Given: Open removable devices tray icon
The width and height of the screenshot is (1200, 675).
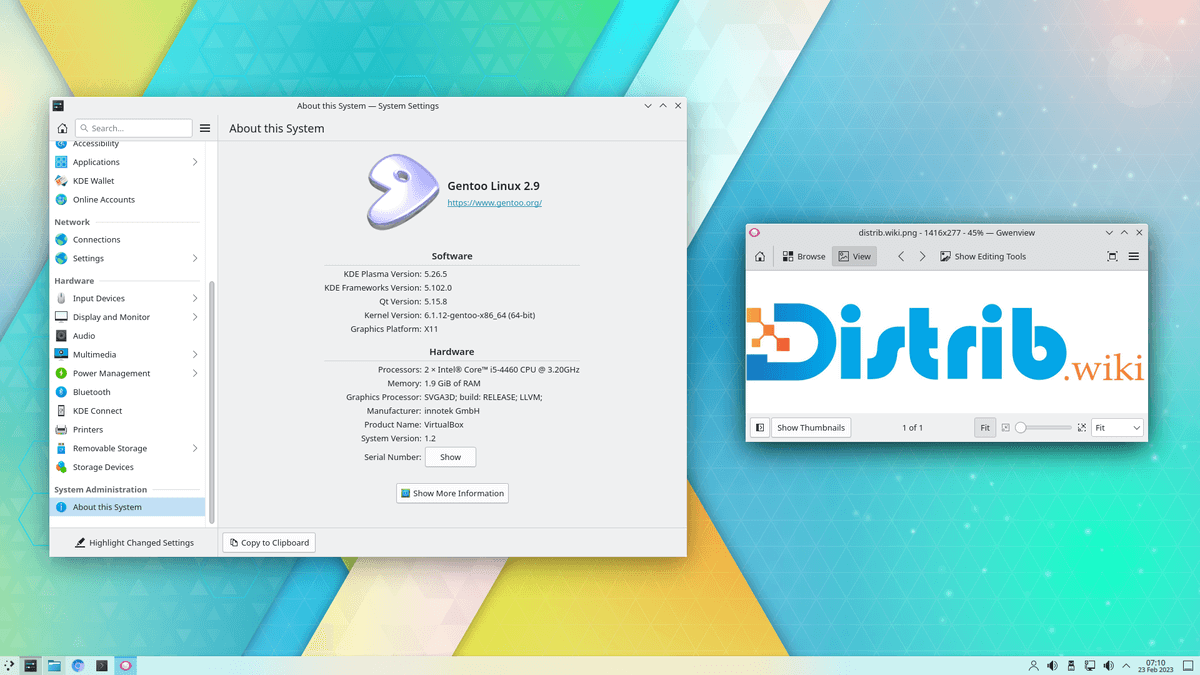Looking at the screenshot, I should coord(1071,665).
